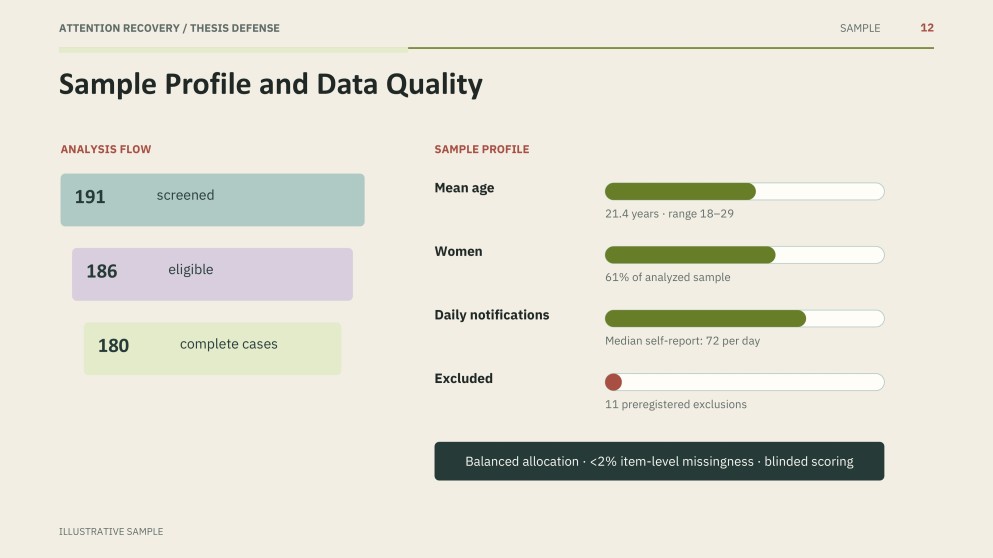
Task: Click the Mean age progress bar
Action: click(744, 191)
